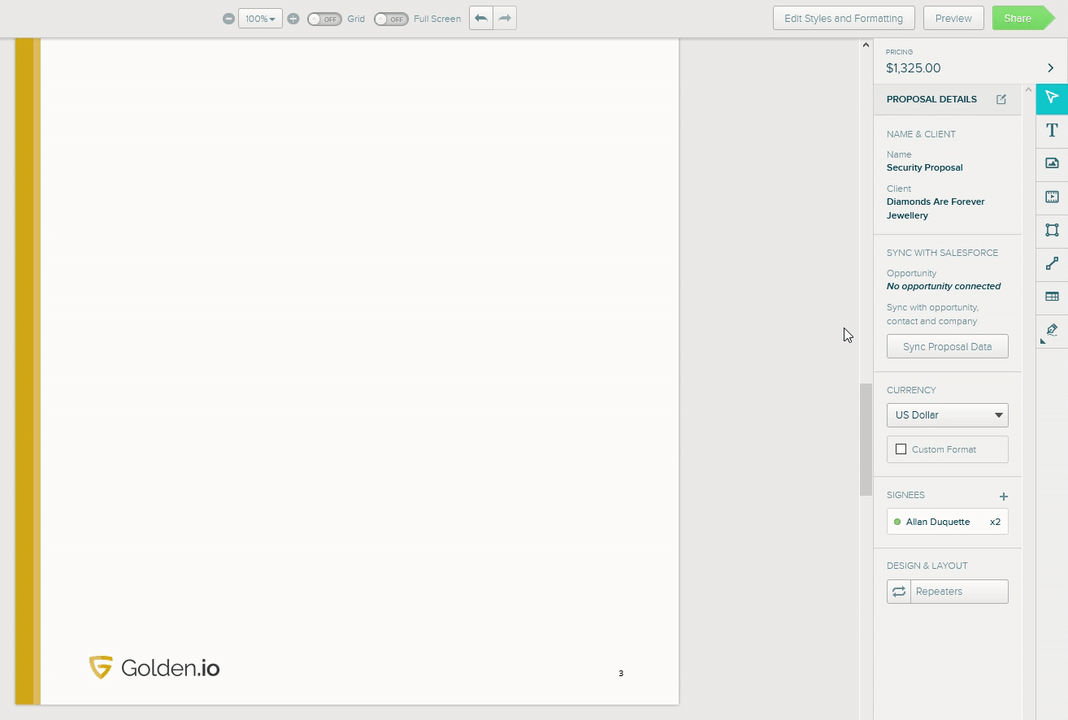
Task: Open the 100% zoom level dropdown
Action: coord(260,18)
